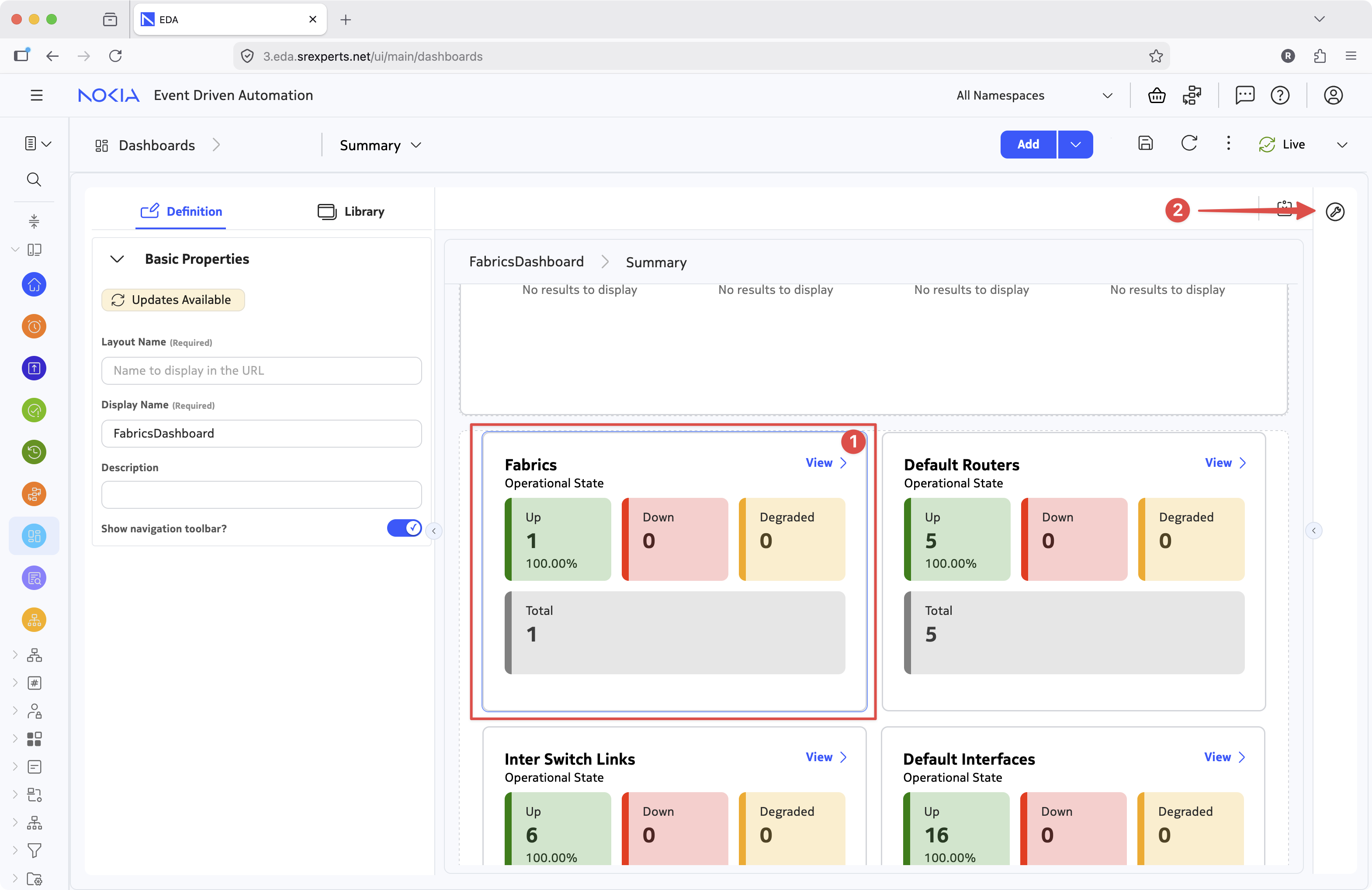1372x890 pixels.
Task: Click the Fabrics green Up tile
Action: (558, 539)
